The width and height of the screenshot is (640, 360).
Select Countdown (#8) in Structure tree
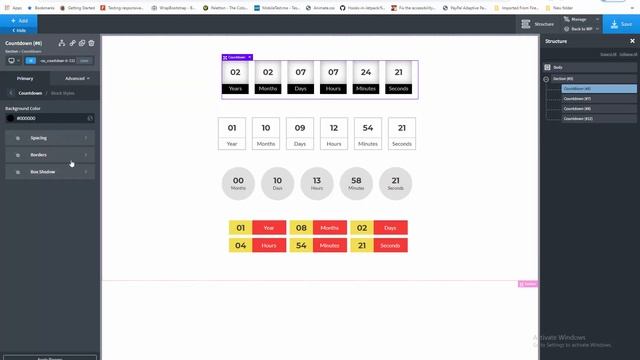[599, 109]
